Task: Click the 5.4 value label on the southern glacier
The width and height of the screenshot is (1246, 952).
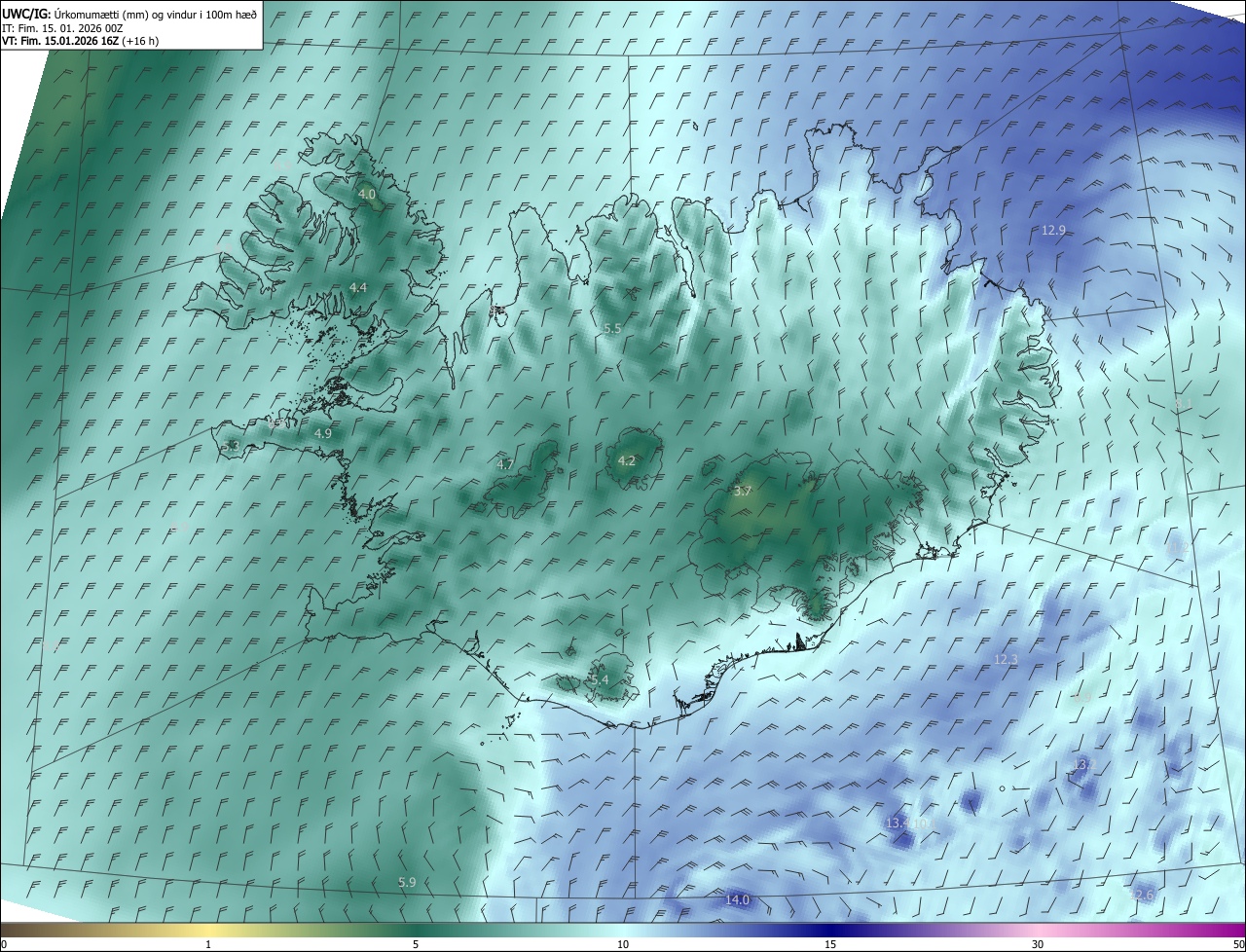Action: click(600, 679)
